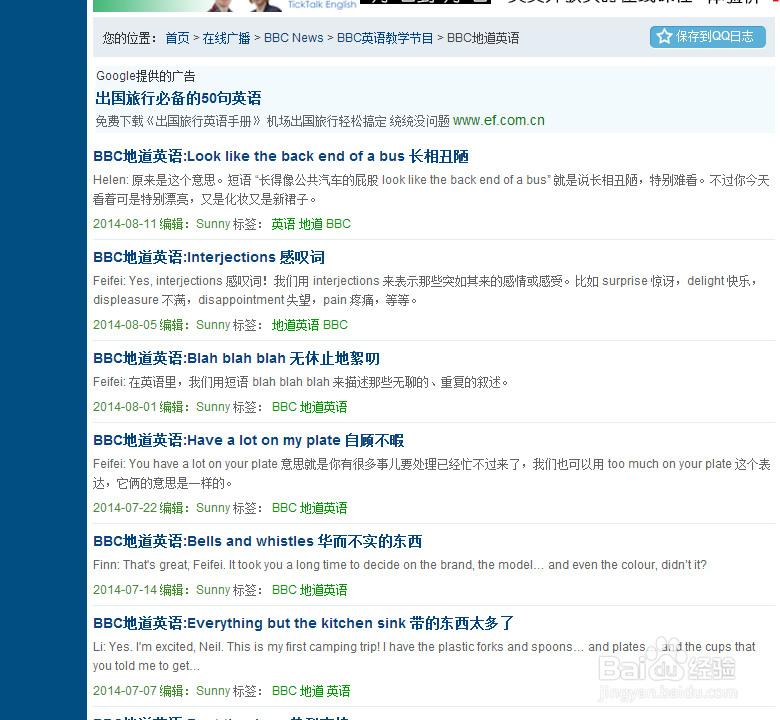Click Google提供的广告 label
Image resolution: width=780 pixels, height=720 pixels.
click(145, 76)
